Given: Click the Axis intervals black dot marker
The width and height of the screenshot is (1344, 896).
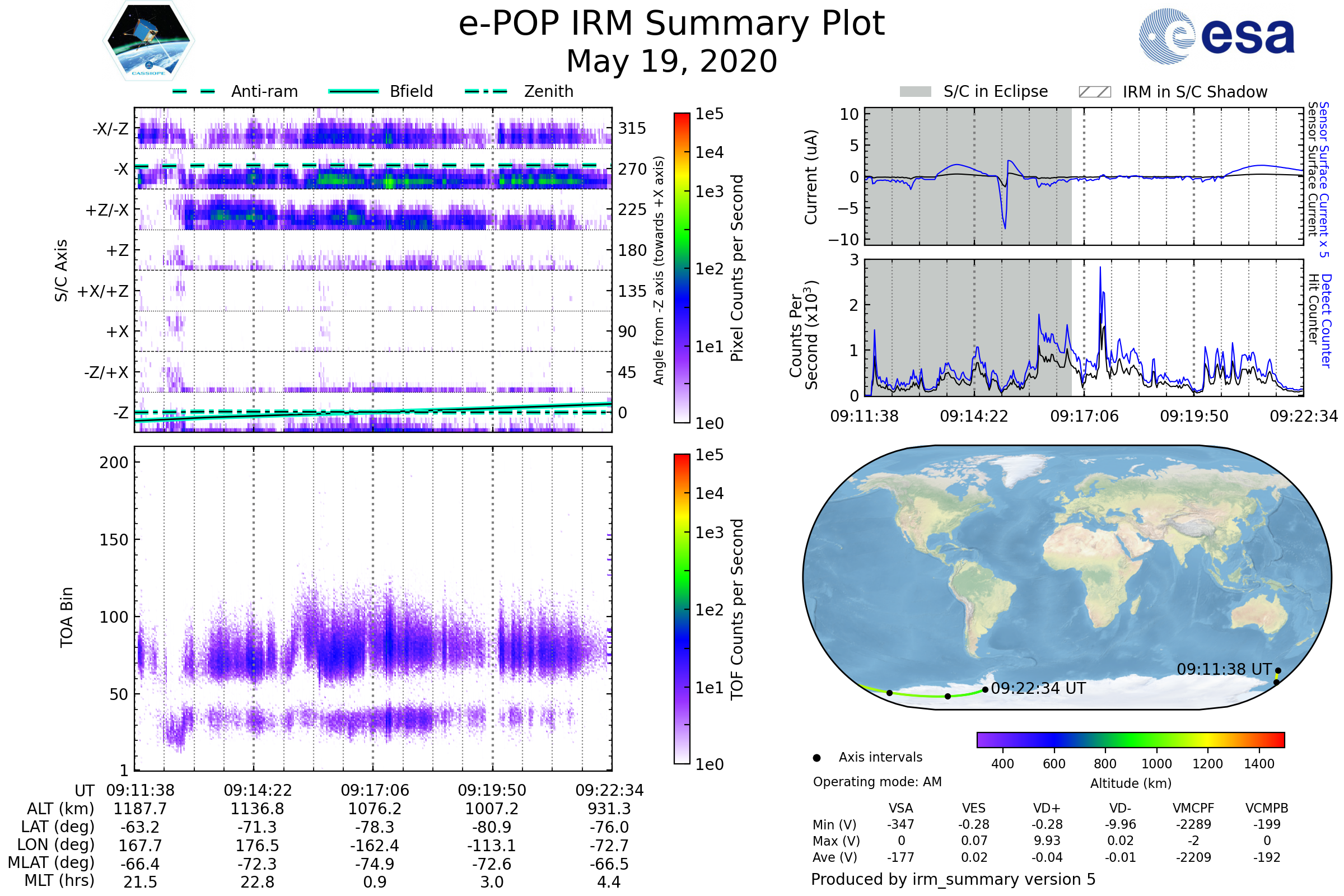Looking at the screenshot, I should pos(816,758).
